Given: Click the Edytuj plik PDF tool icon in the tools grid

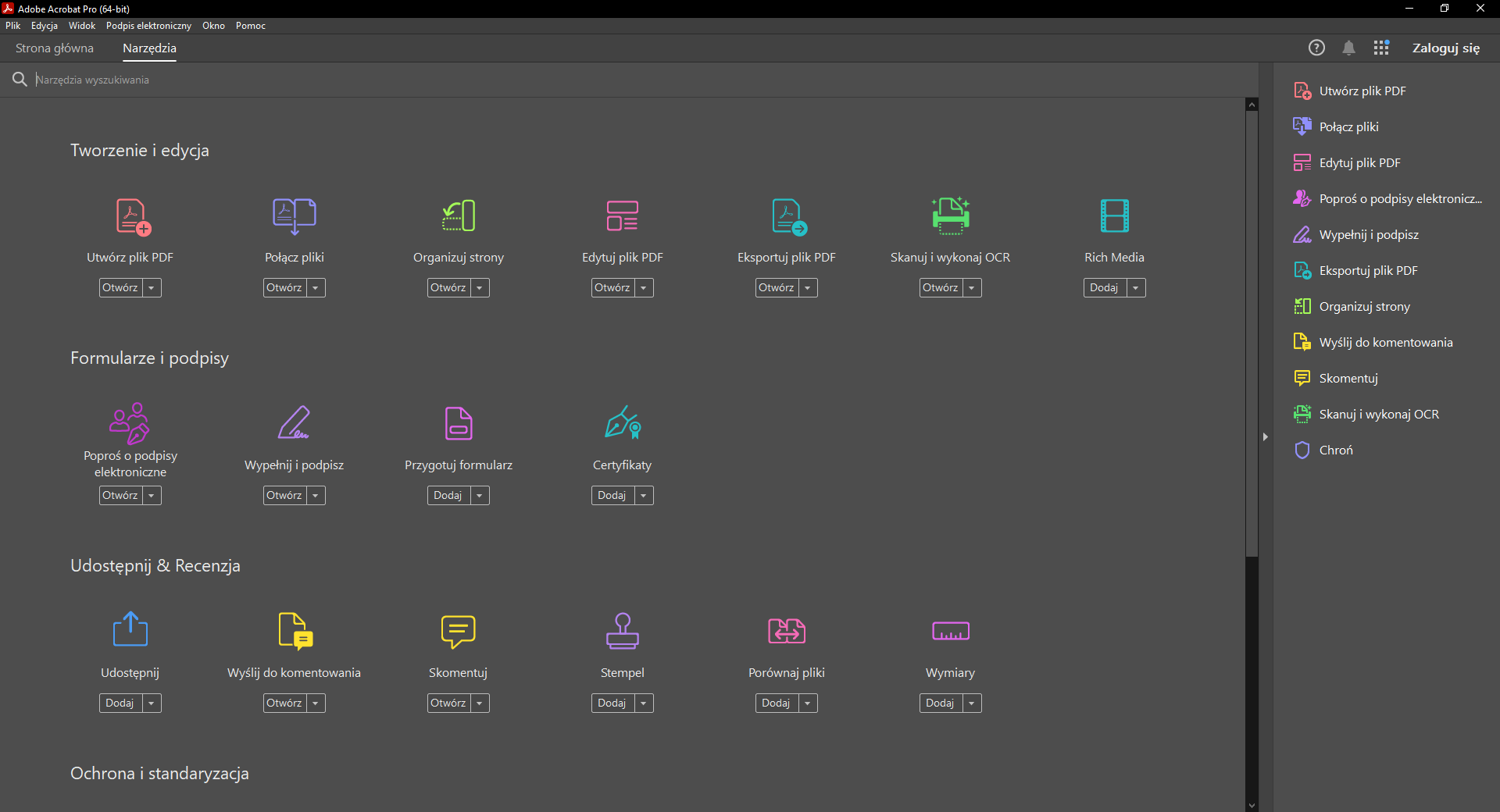Looking at the screenshot, I should click(623, 216).
